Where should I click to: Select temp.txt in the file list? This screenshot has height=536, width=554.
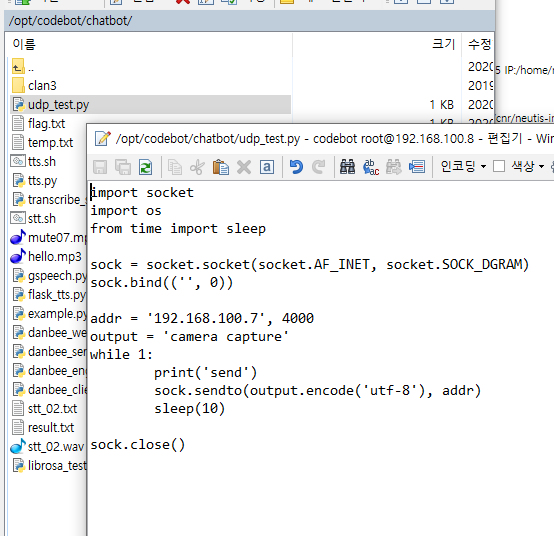point(42,143)
